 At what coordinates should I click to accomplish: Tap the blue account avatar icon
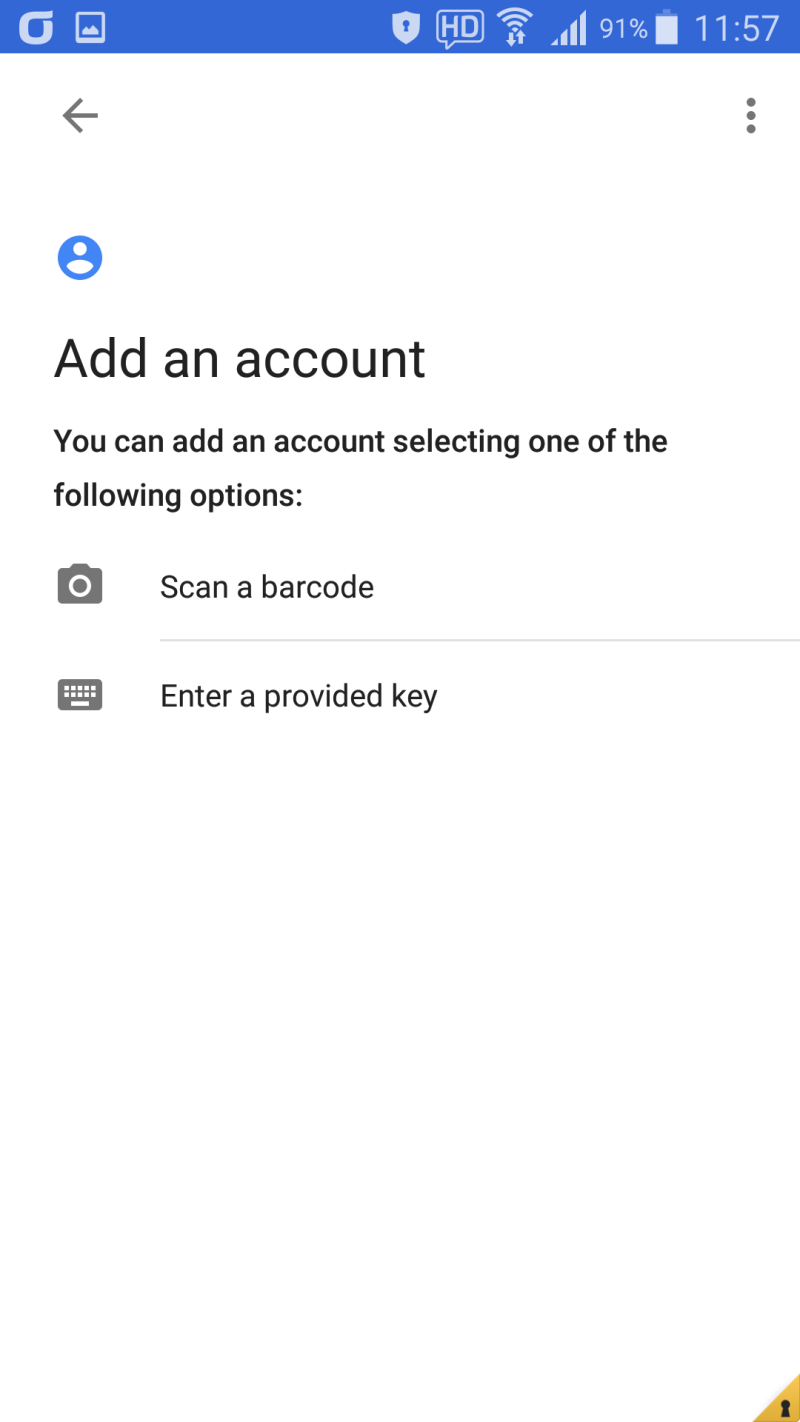point(80,258)
